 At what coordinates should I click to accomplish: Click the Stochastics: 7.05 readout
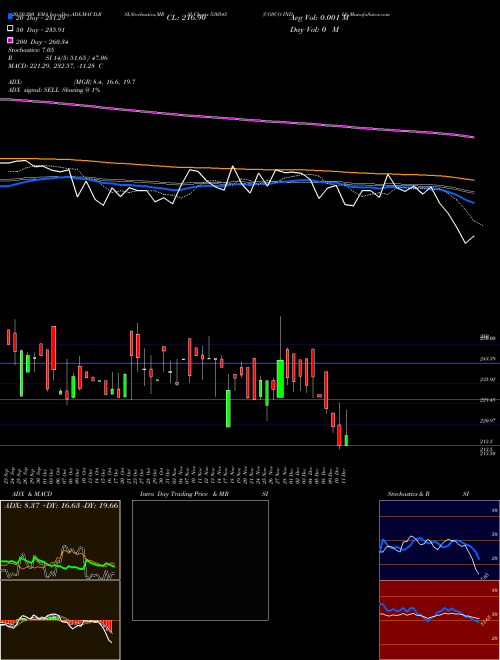31,50
